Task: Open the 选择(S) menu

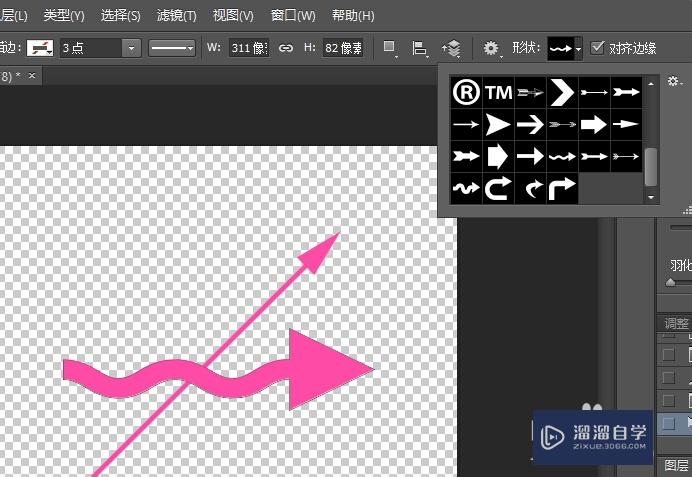Action: coord(120,16)
